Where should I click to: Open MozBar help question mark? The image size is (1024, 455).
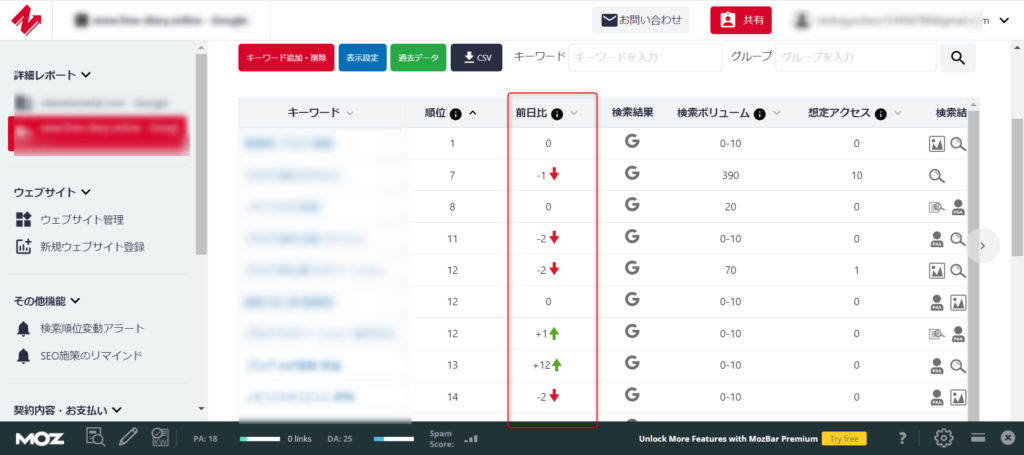coord(903,438)
